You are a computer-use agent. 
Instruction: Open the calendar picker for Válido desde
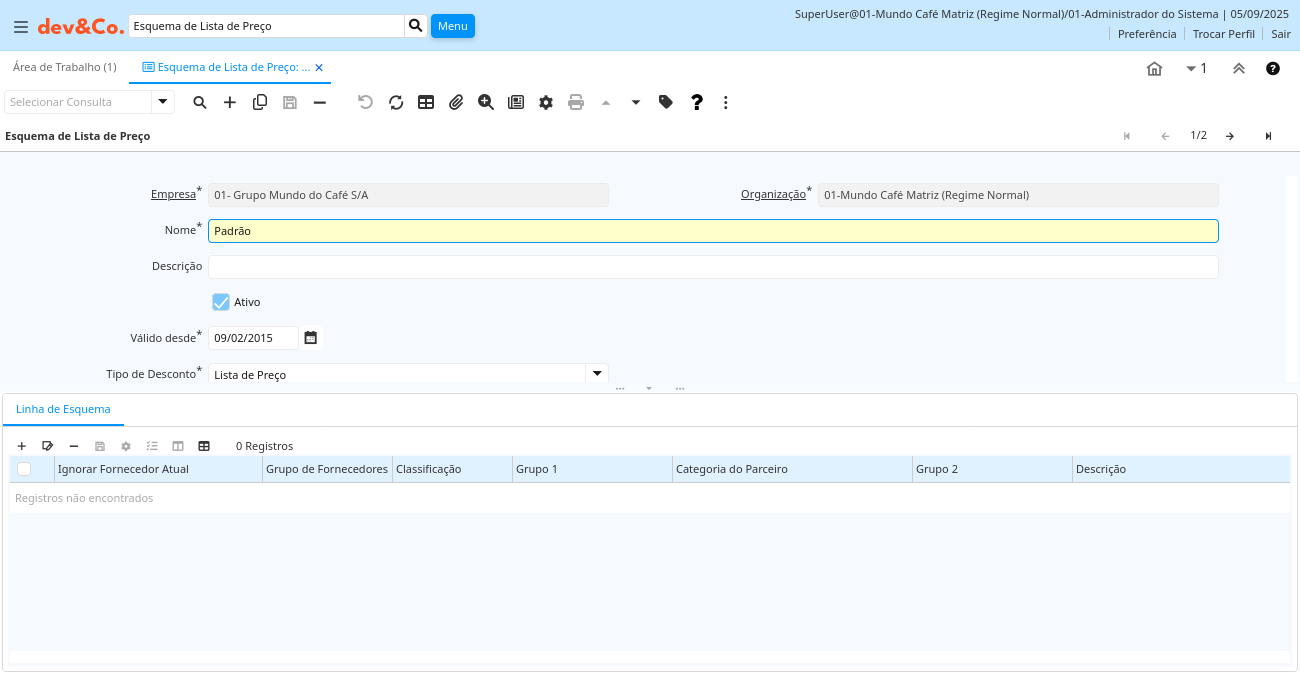[311, 338]
